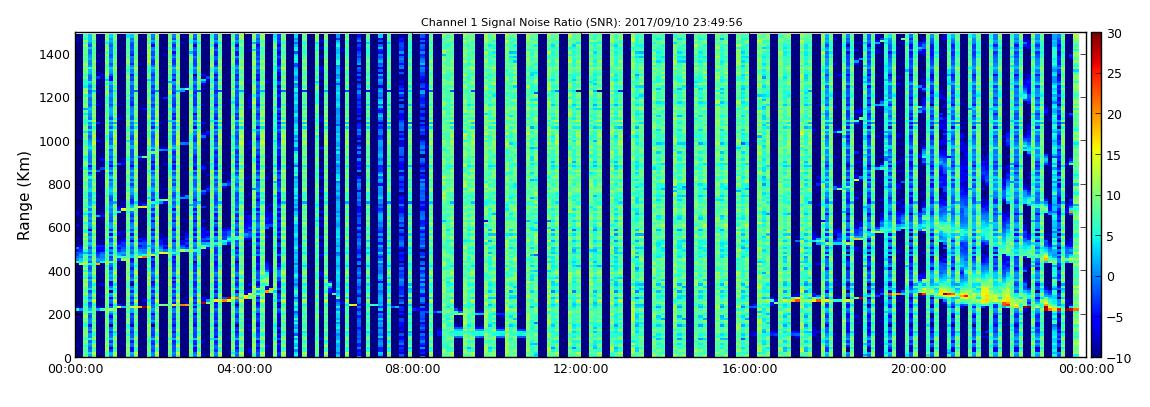Viewport: 1150px width, 407px height.
Task: Click the 400 range tick label
Action: [x=59, y=271]
